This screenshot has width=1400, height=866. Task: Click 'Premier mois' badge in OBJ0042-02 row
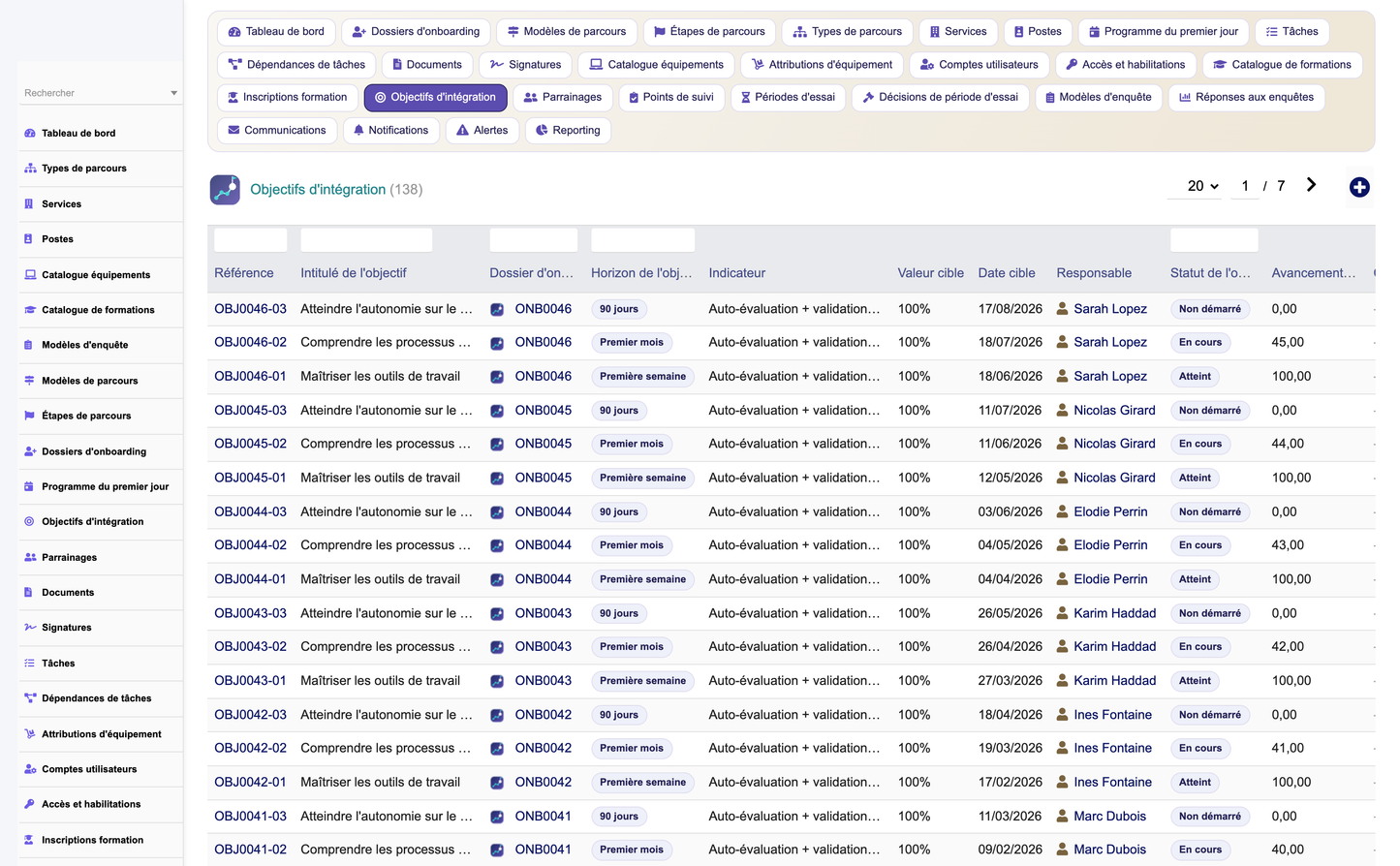pyautogui.click(x=632, y=748)
